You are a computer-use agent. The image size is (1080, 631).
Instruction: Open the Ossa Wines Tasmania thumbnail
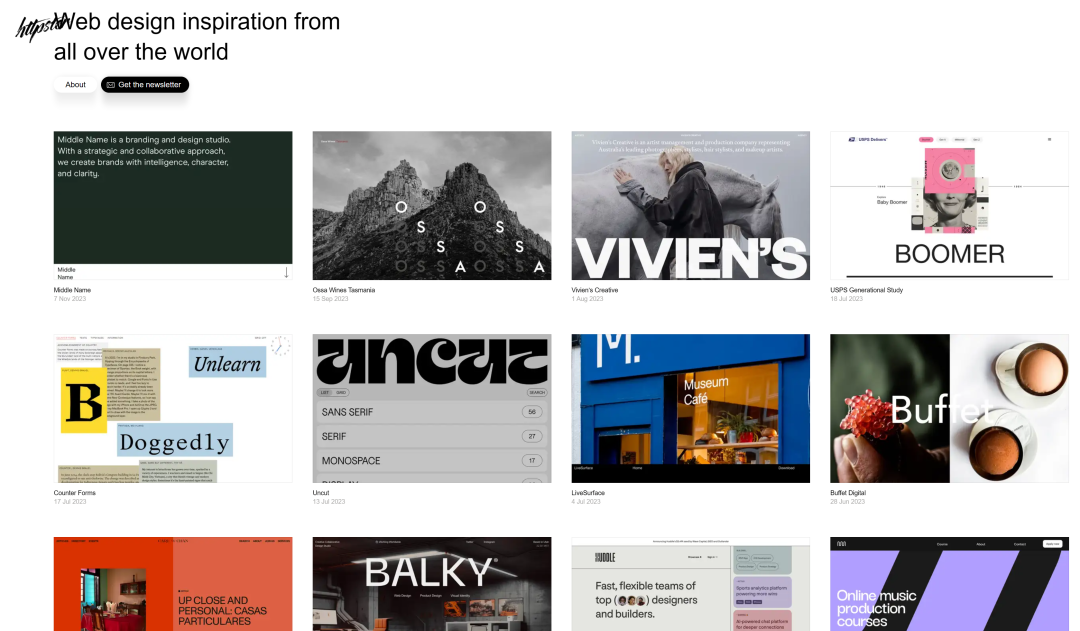point(432,205)
